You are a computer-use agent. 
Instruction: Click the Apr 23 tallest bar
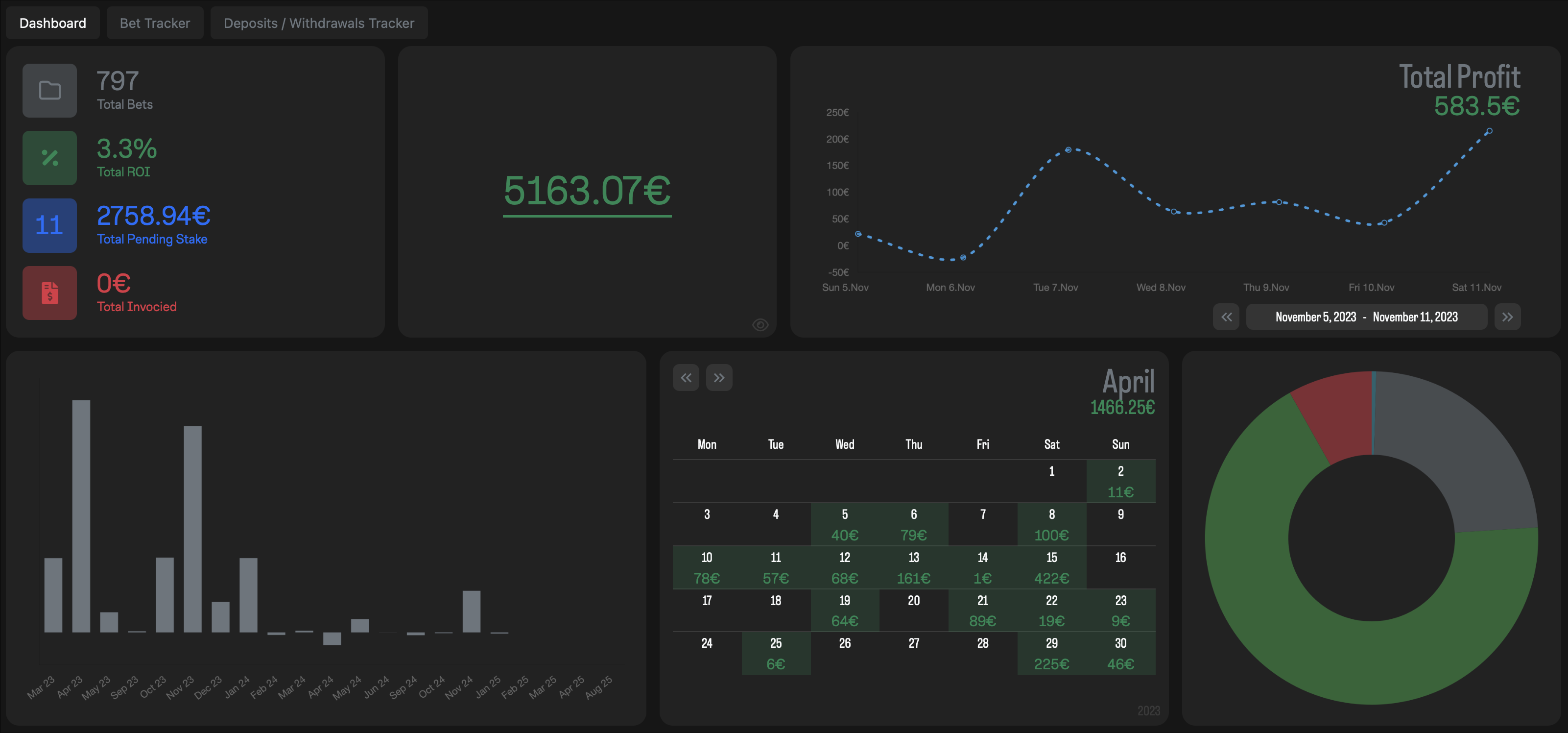[x=81, y=516]
